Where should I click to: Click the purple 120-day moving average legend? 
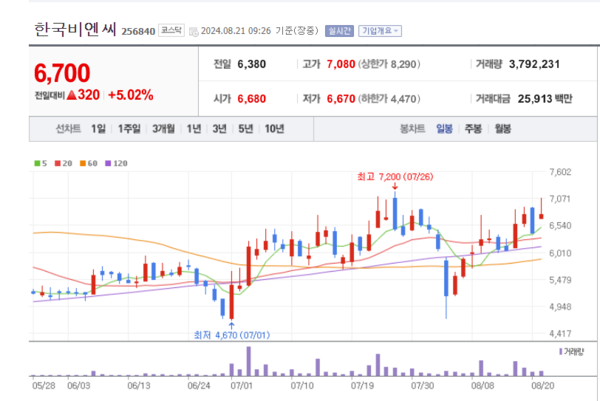114,163
